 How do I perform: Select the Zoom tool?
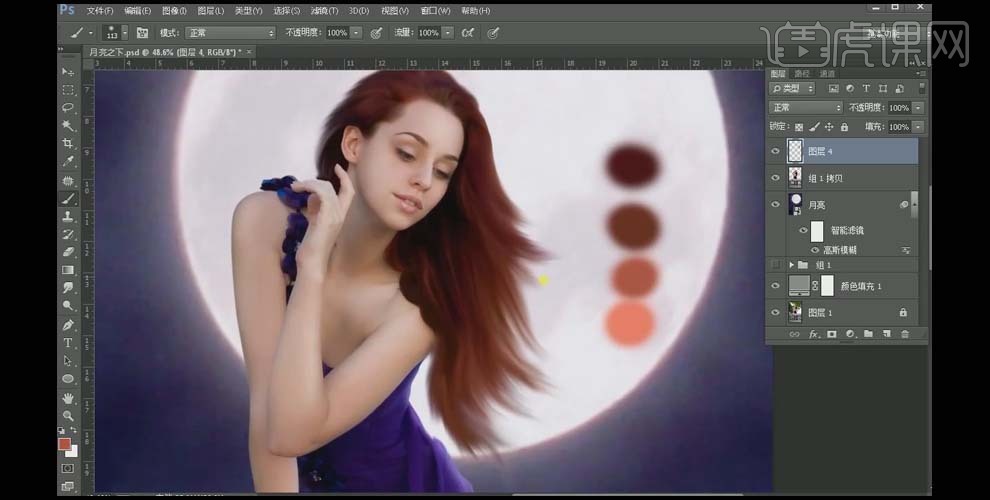(x=68, y=416)
